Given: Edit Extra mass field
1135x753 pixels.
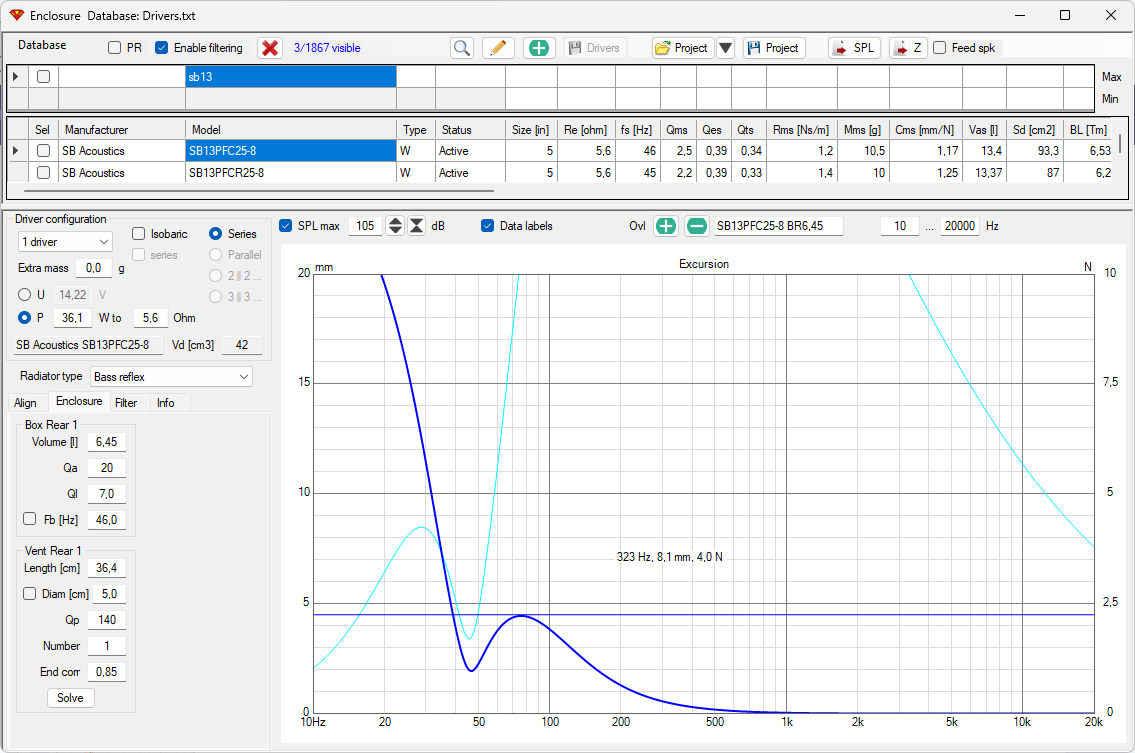Looking at the screenshot, I should 93,268.
